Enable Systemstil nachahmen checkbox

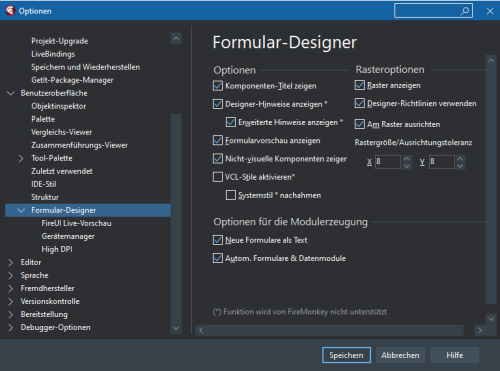(x=231, y=195)
